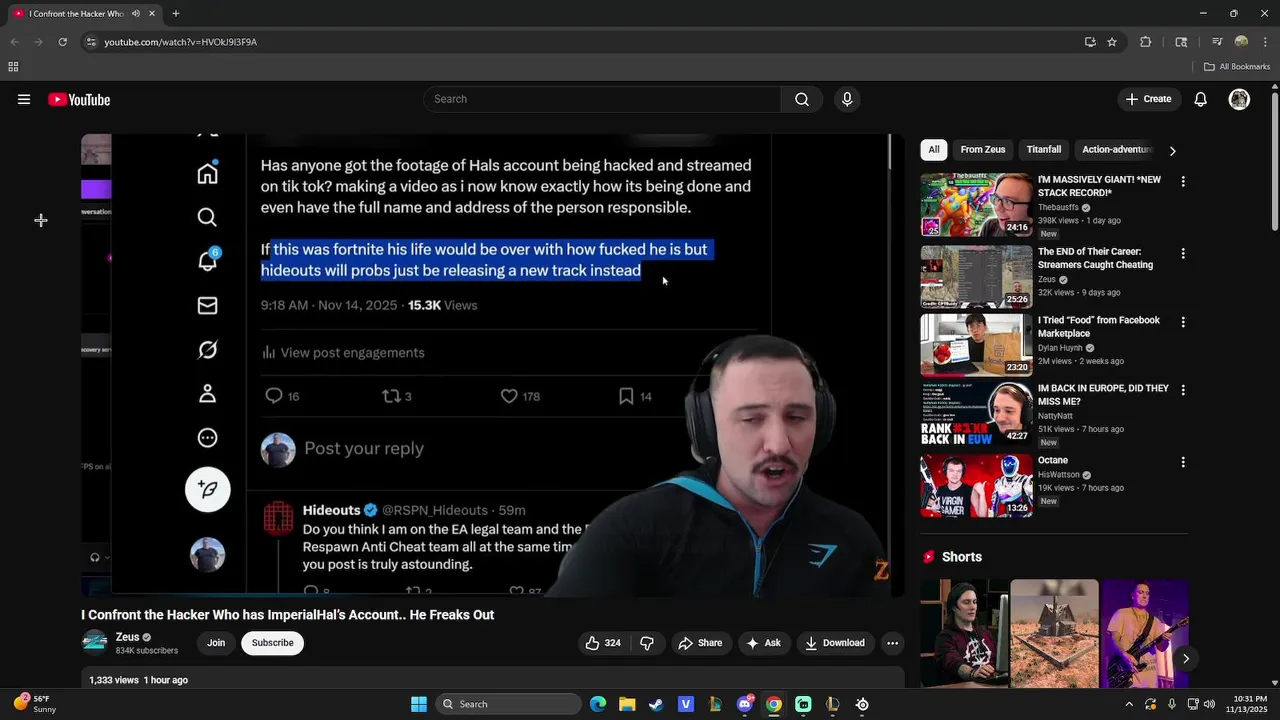Open File Explorer from the taskbar
1280x720 pixels.
point(627,704)
